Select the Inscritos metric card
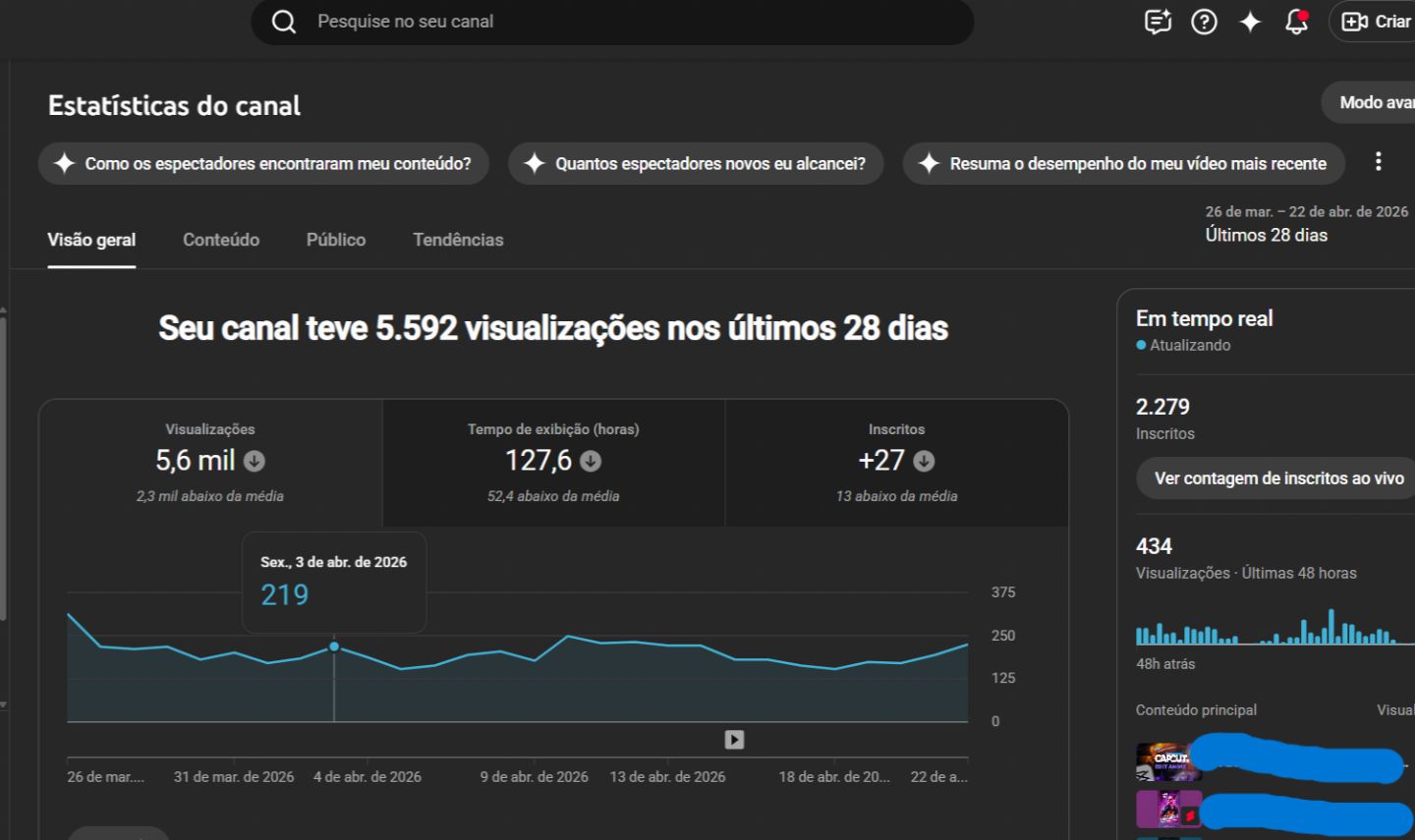The image size is (1415, 840). tap(896, 463)
